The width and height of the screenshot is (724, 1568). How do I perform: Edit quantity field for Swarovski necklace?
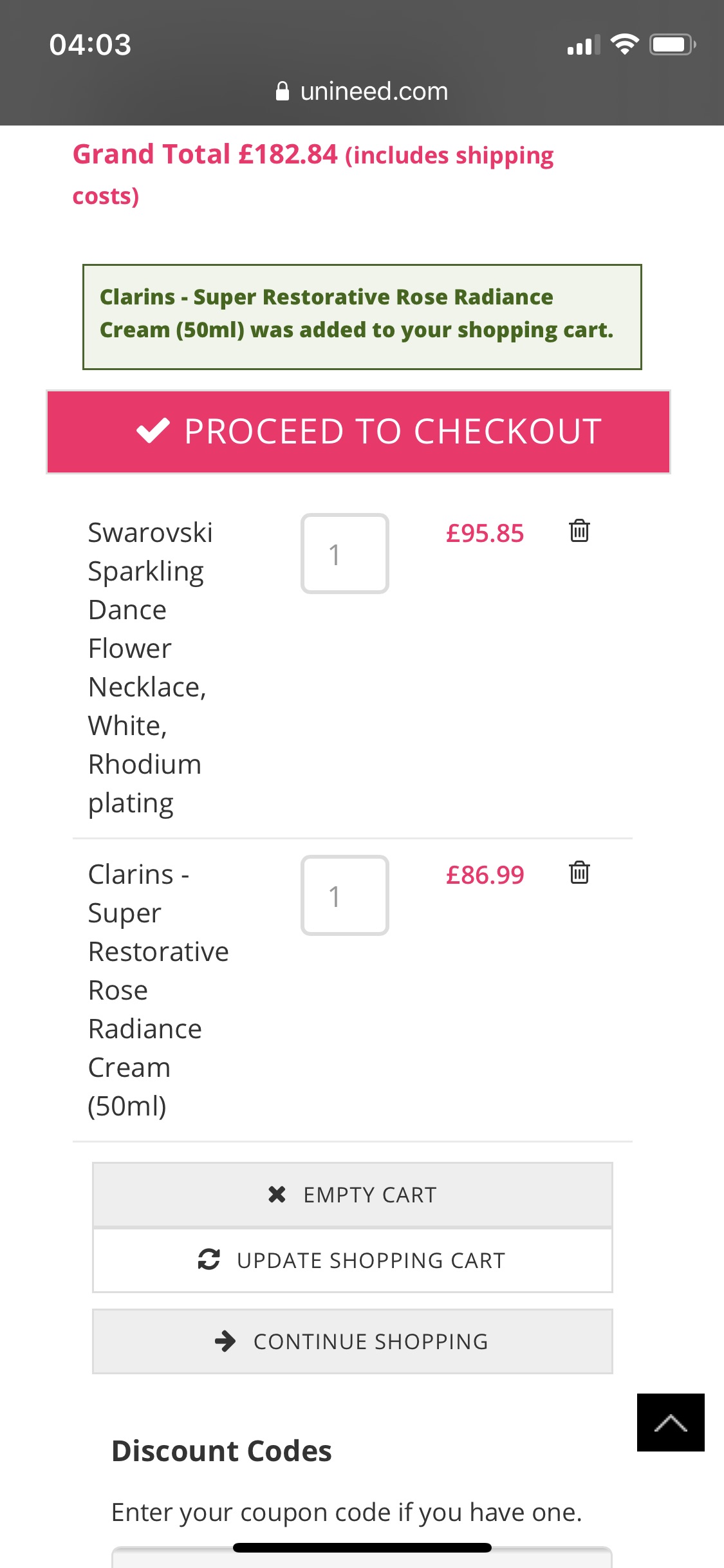point(345,554)
